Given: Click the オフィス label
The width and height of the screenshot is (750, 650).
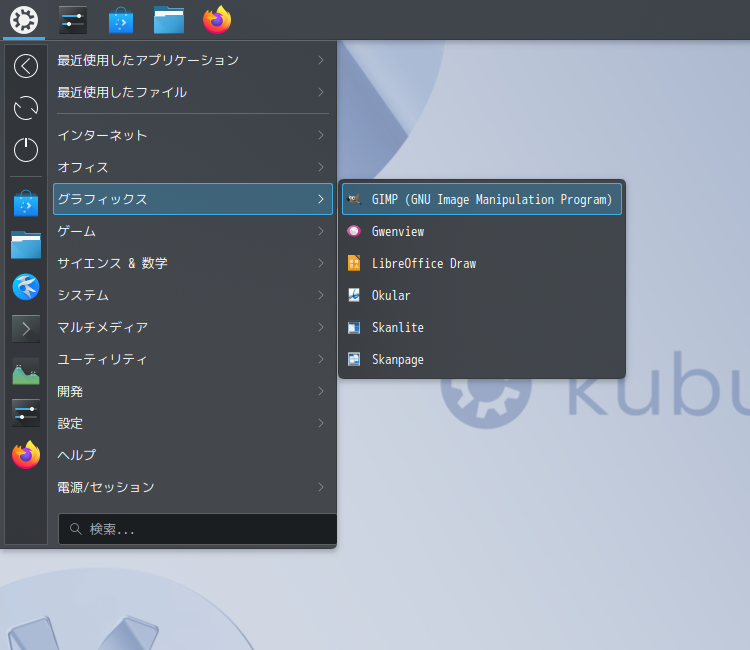Looking at the screenshot, I should click(x=83, y=167).
